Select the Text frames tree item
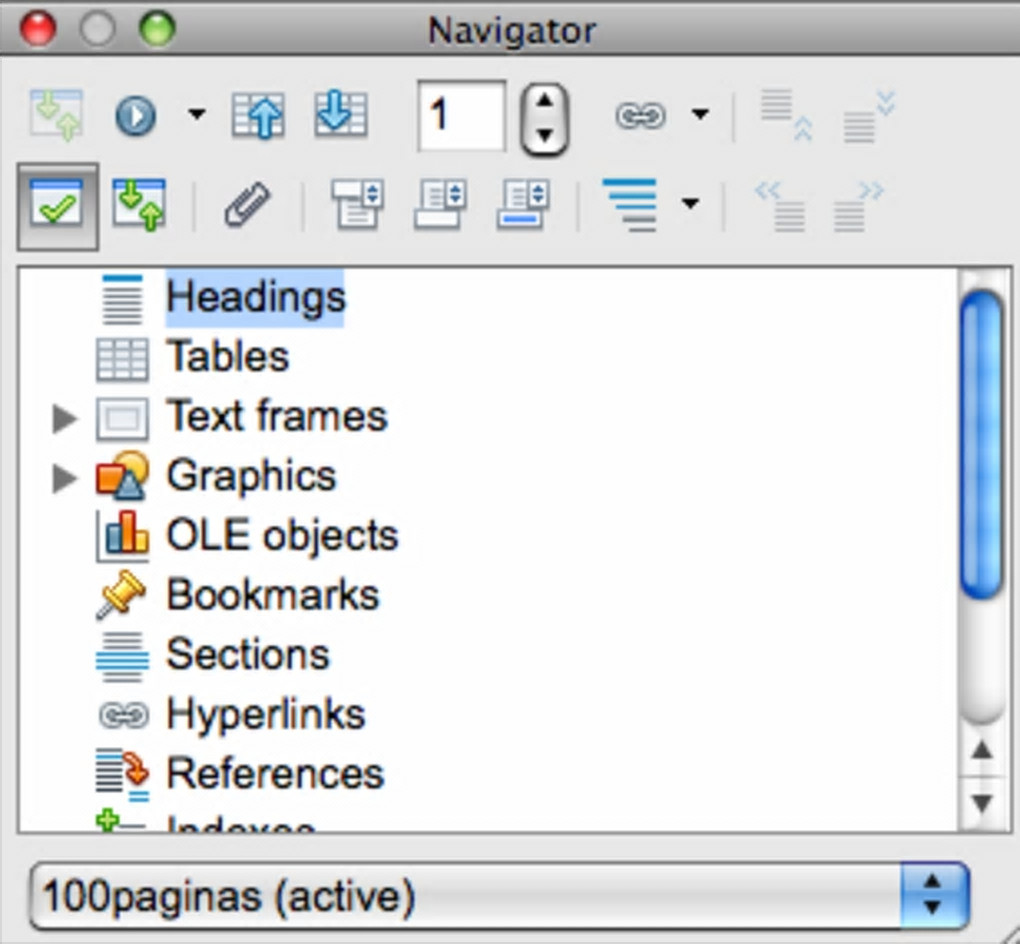 (277, 416)
